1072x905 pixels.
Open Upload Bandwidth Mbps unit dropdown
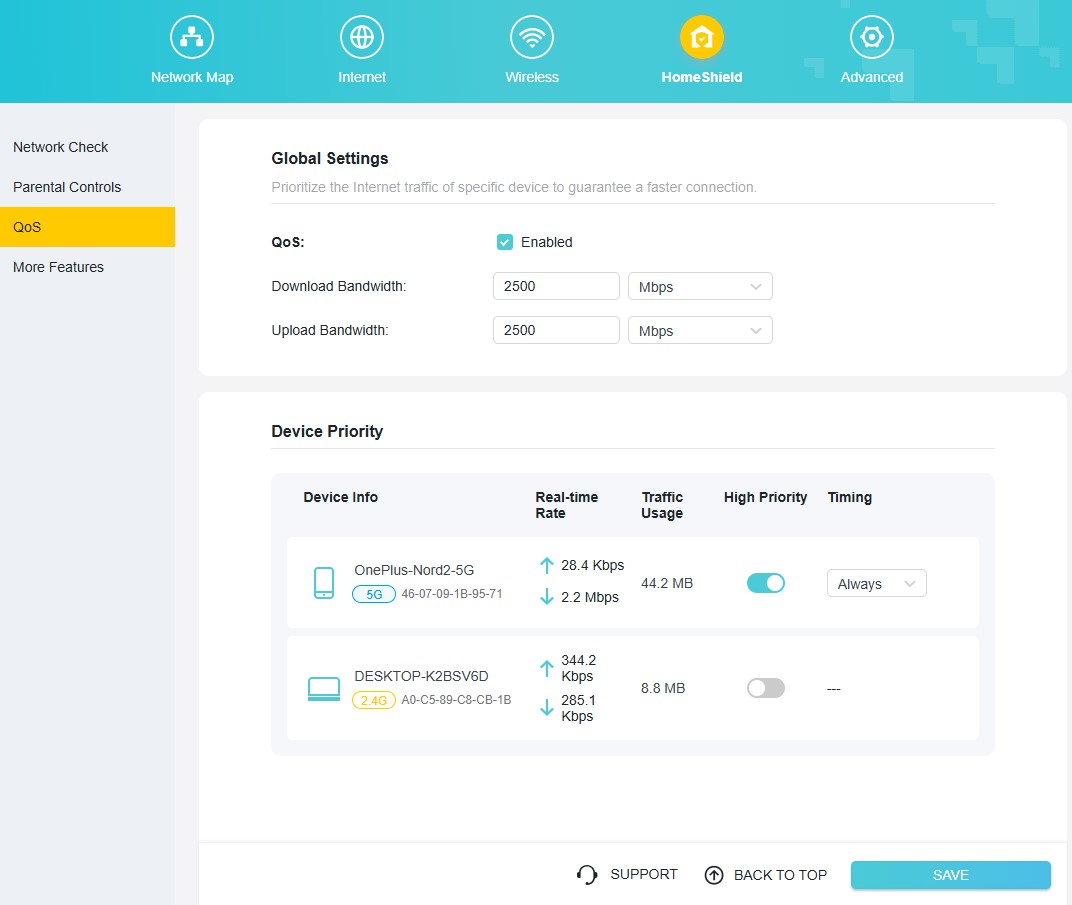(700, 331)
